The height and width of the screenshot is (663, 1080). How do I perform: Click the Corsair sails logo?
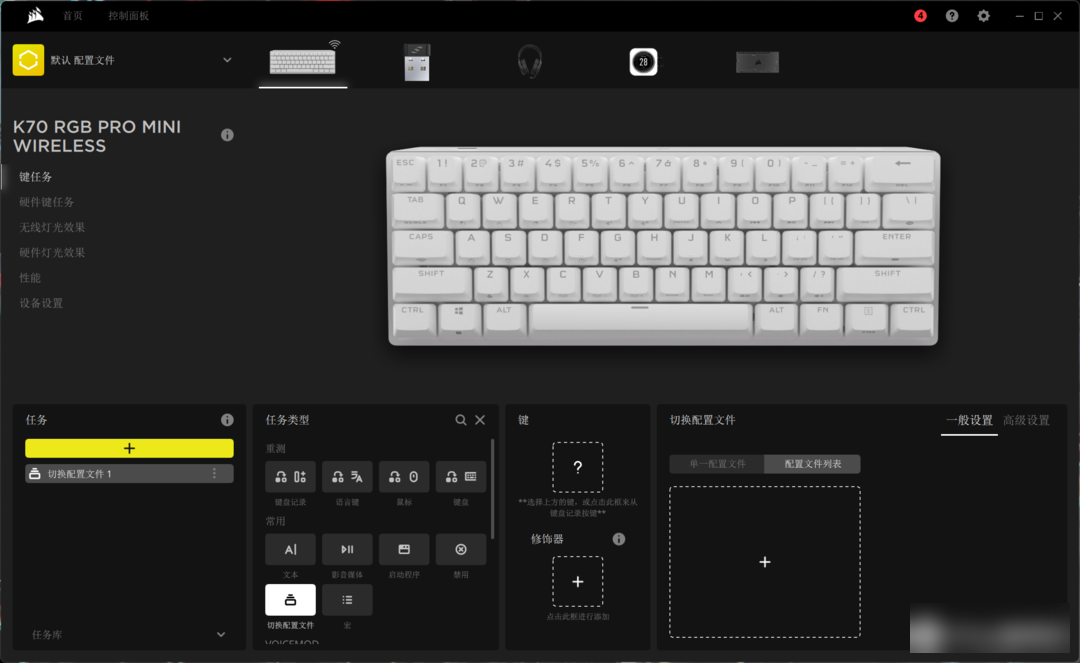(35, 15)
